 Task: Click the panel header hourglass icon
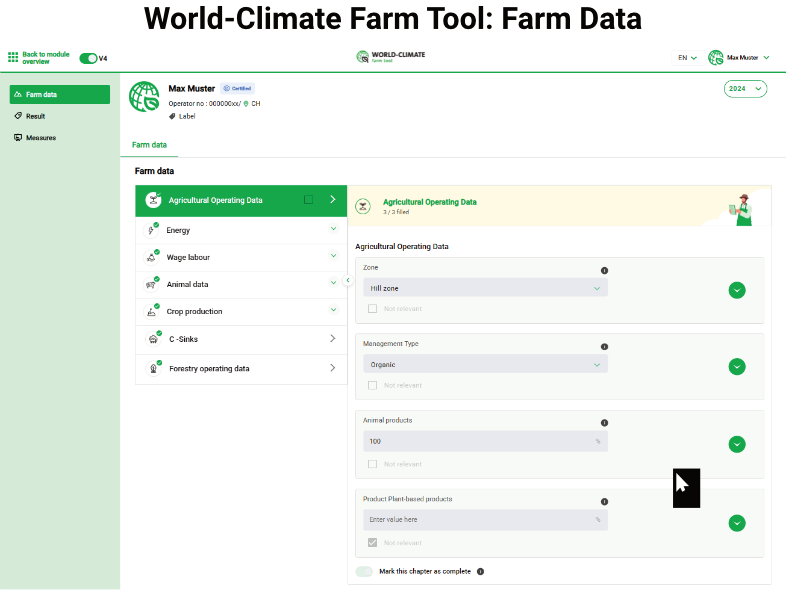click(x=363, y=206)
